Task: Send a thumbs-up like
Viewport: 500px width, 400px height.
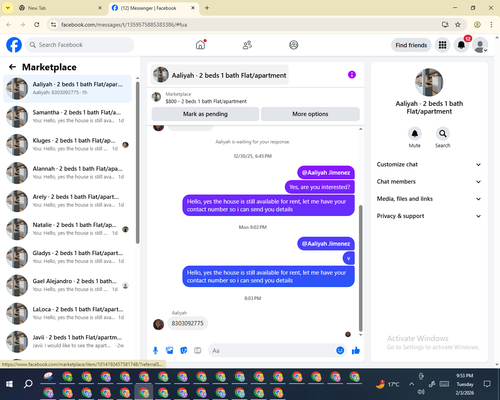Action: (x=356, y=350)
